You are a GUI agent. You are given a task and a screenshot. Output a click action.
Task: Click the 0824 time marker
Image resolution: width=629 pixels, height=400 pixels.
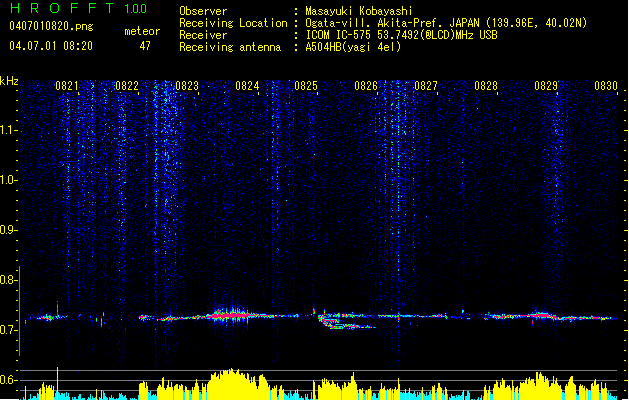(x=247, y=86)
